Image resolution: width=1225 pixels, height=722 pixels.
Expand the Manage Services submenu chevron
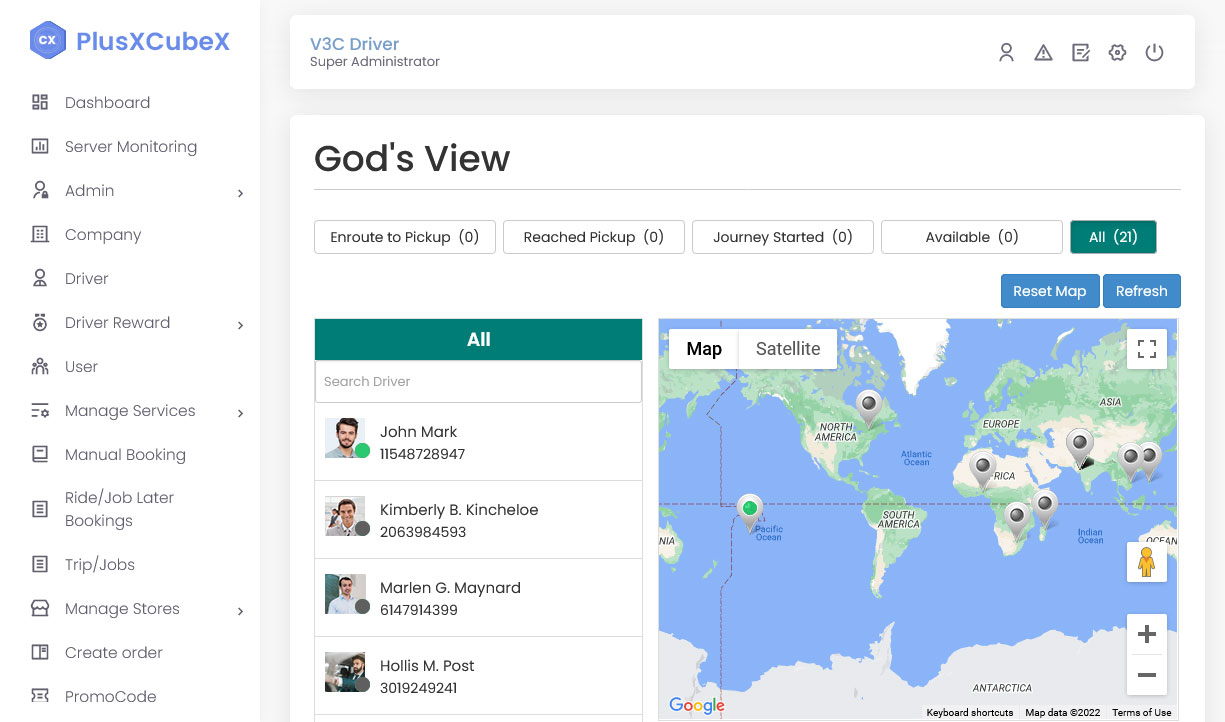pos(240,413)
